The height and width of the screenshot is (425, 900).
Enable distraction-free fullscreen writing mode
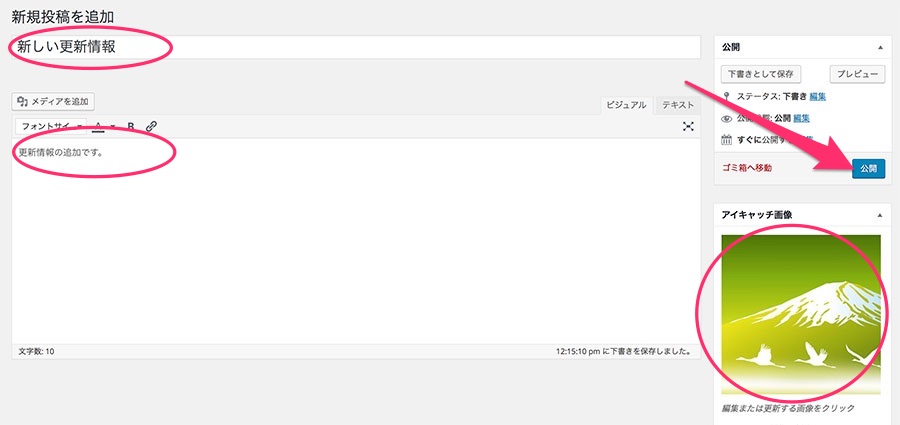(x=688, y=126)
